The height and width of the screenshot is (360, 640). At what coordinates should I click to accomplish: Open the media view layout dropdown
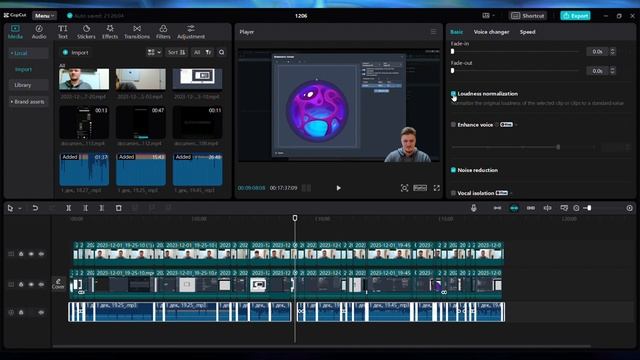point(154,52)
